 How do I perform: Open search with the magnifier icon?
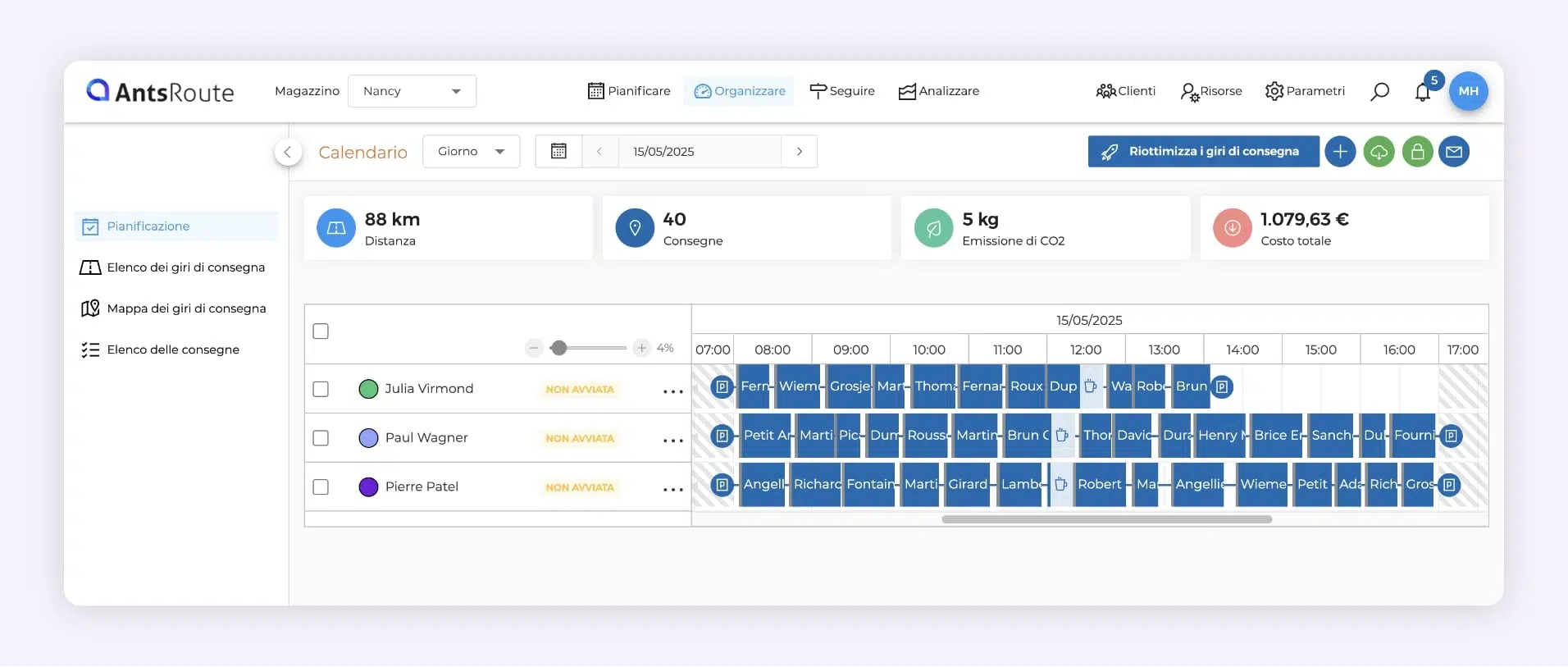(x=1379, y=91)
